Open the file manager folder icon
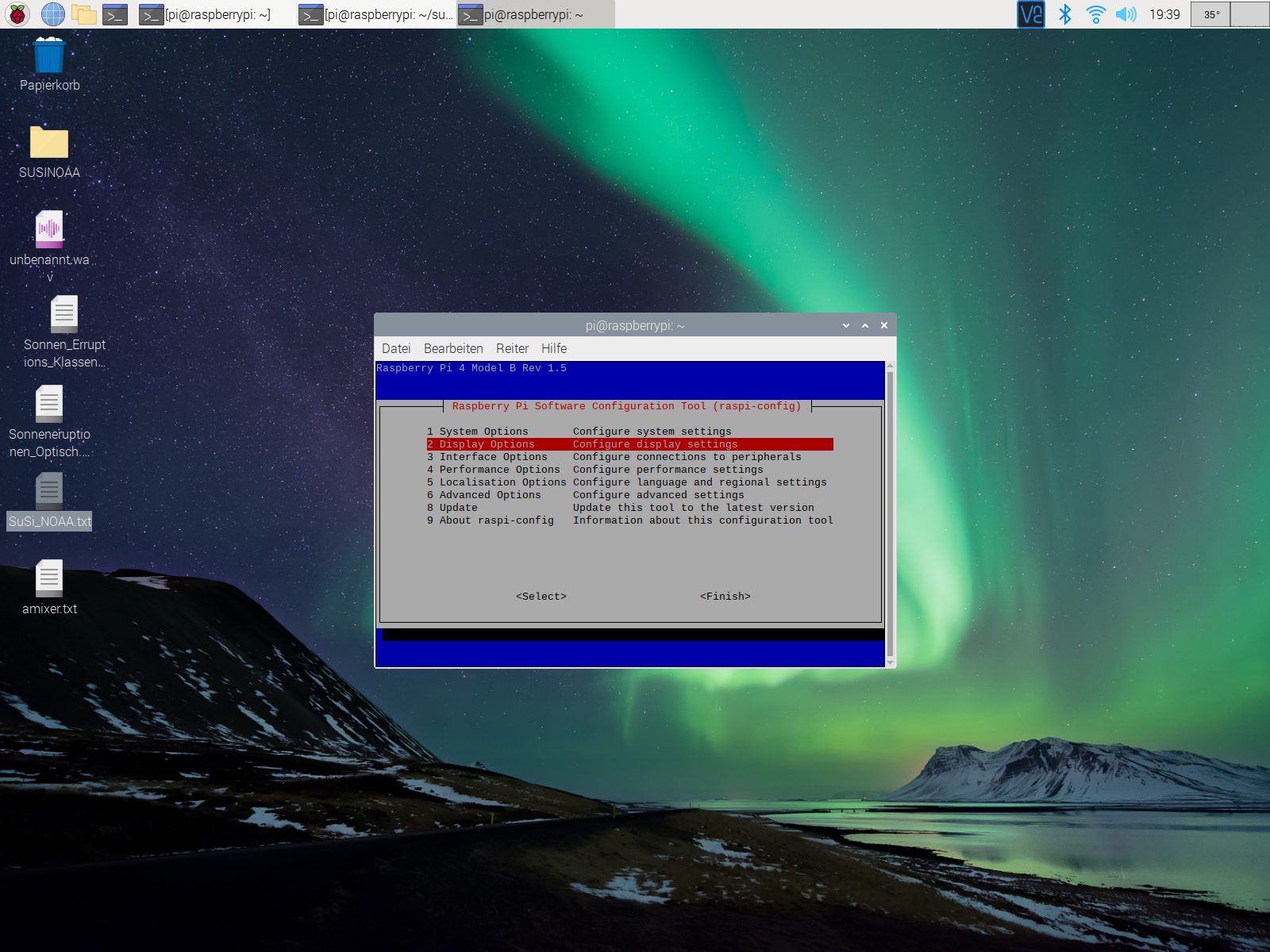Viewport: 1270px width, 952px height. pos(84,14)
